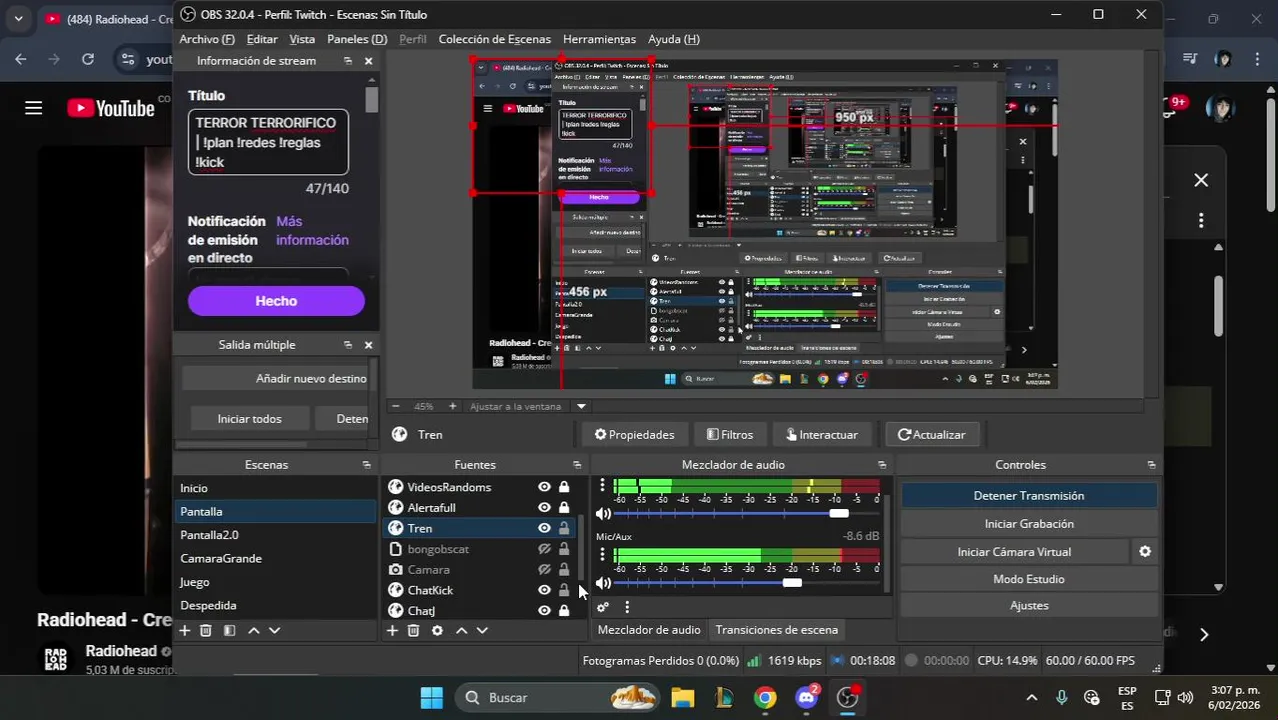Hide the VideosRandoms source
This screenshot has width=1278, height=720.
[x=544, y=487]
